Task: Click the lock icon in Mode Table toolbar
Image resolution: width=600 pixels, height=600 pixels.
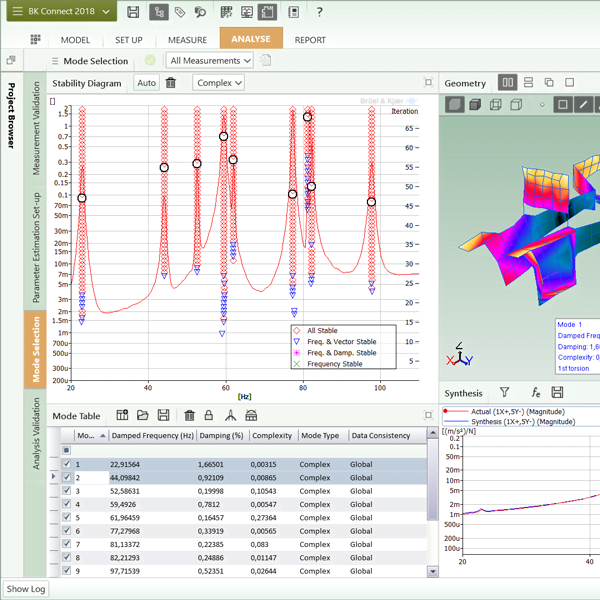Action: (x=208, y=415)
